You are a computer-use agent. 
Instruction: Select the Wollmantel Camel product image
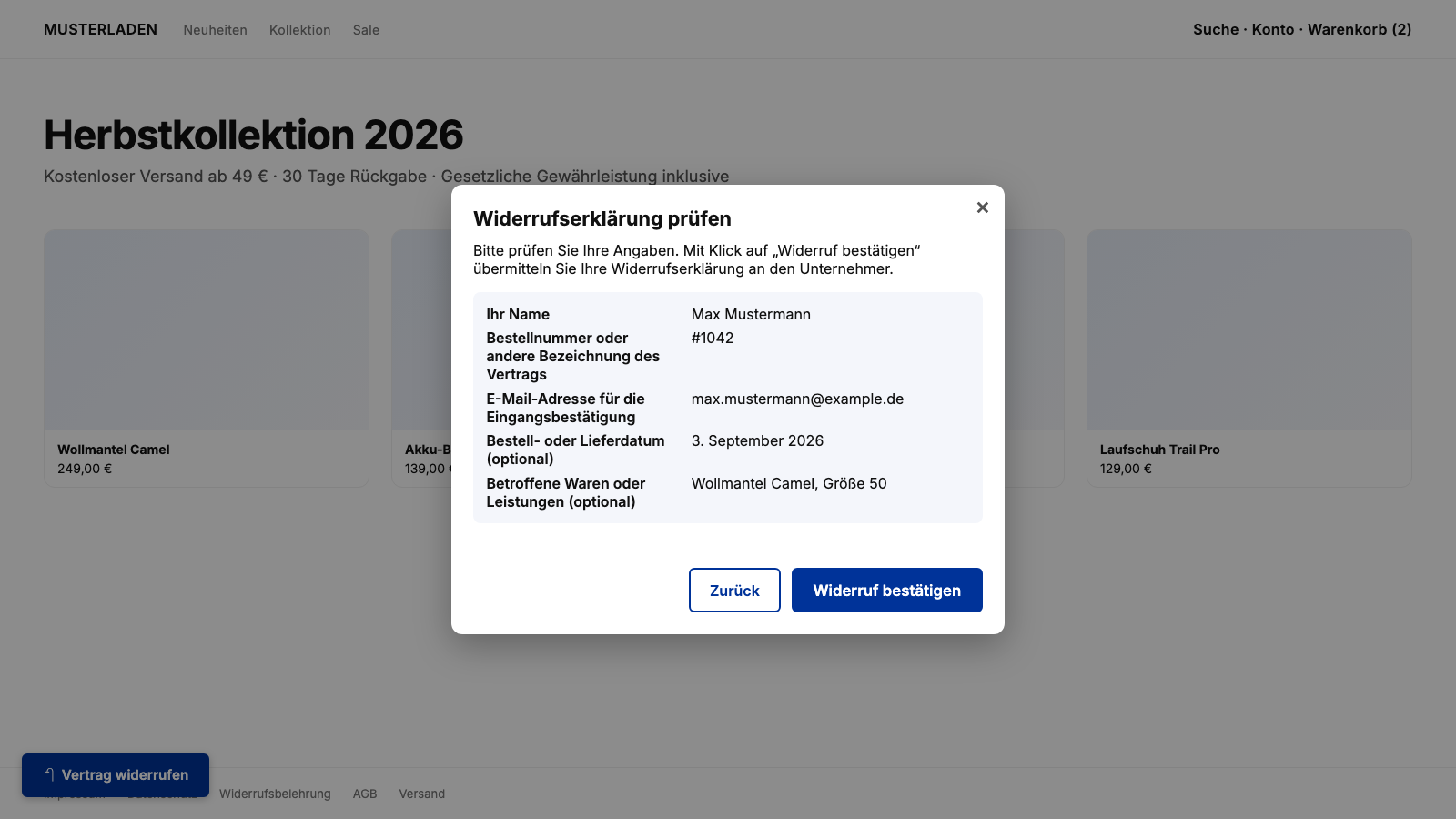coord(207,330)
